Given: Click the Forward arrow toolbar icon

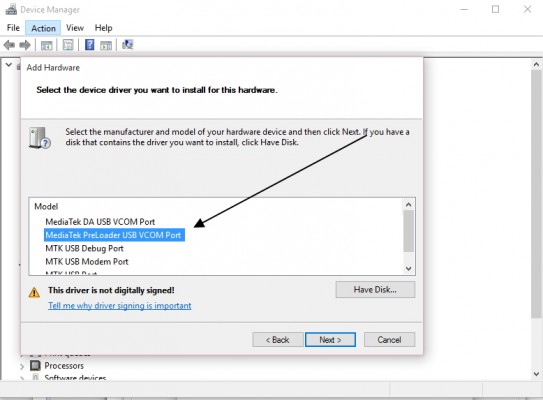Looking at the screenshot, I should [25, 45].
